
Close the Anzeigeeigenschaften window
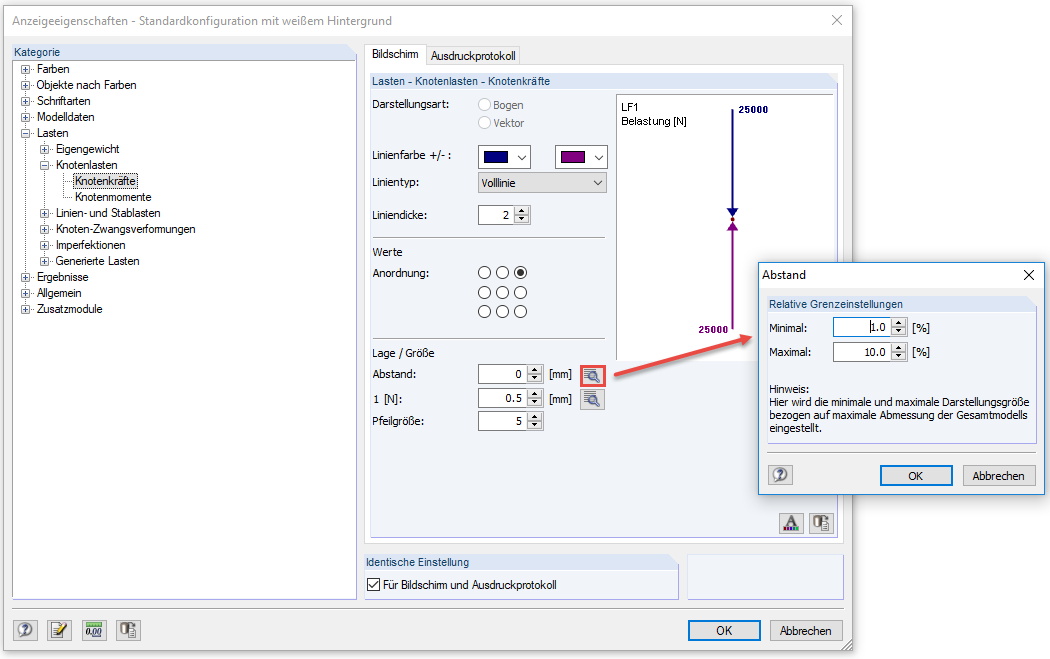click(x=836, y=20)
